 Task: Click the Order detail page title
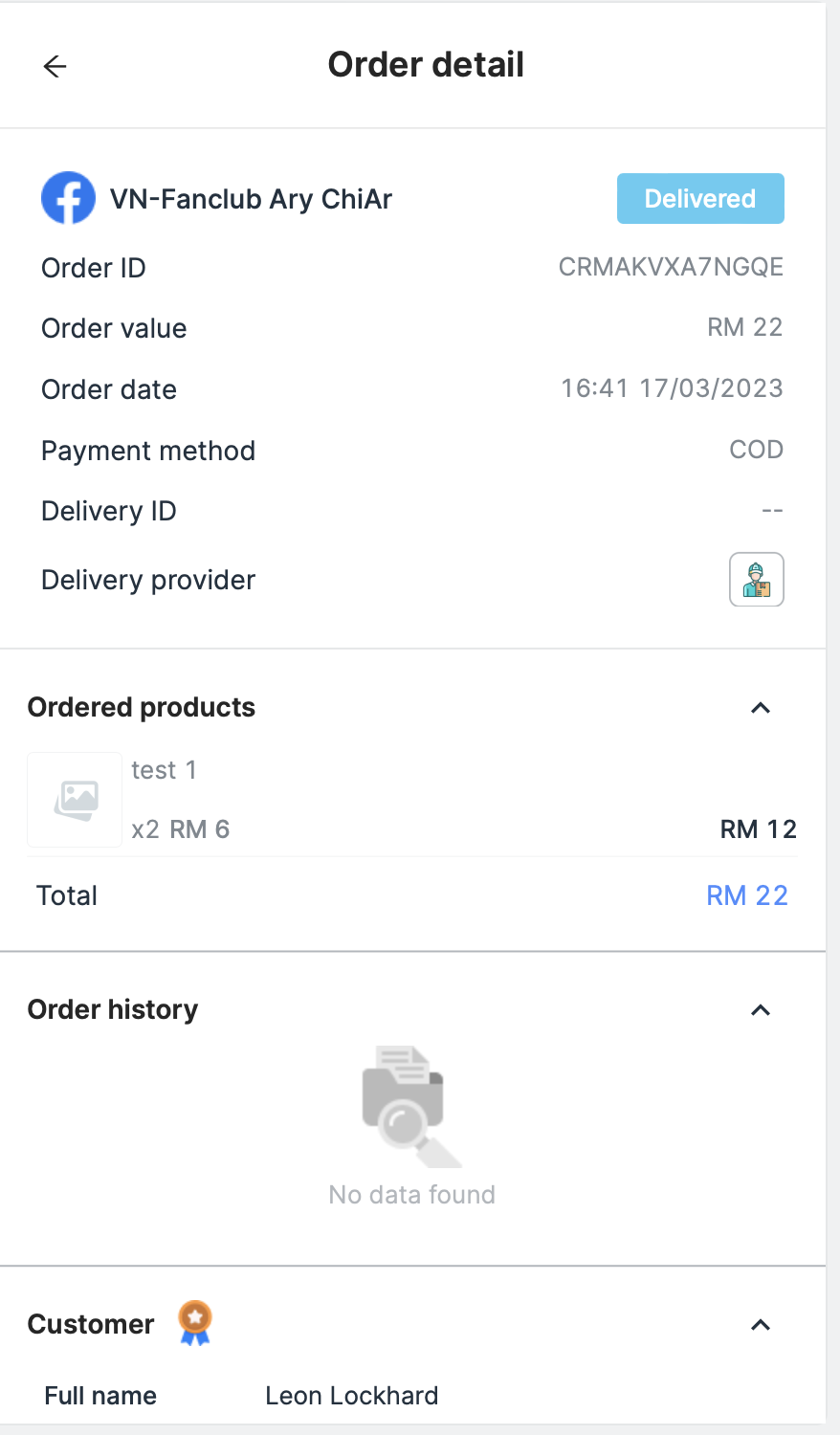[x=426, y=65]
